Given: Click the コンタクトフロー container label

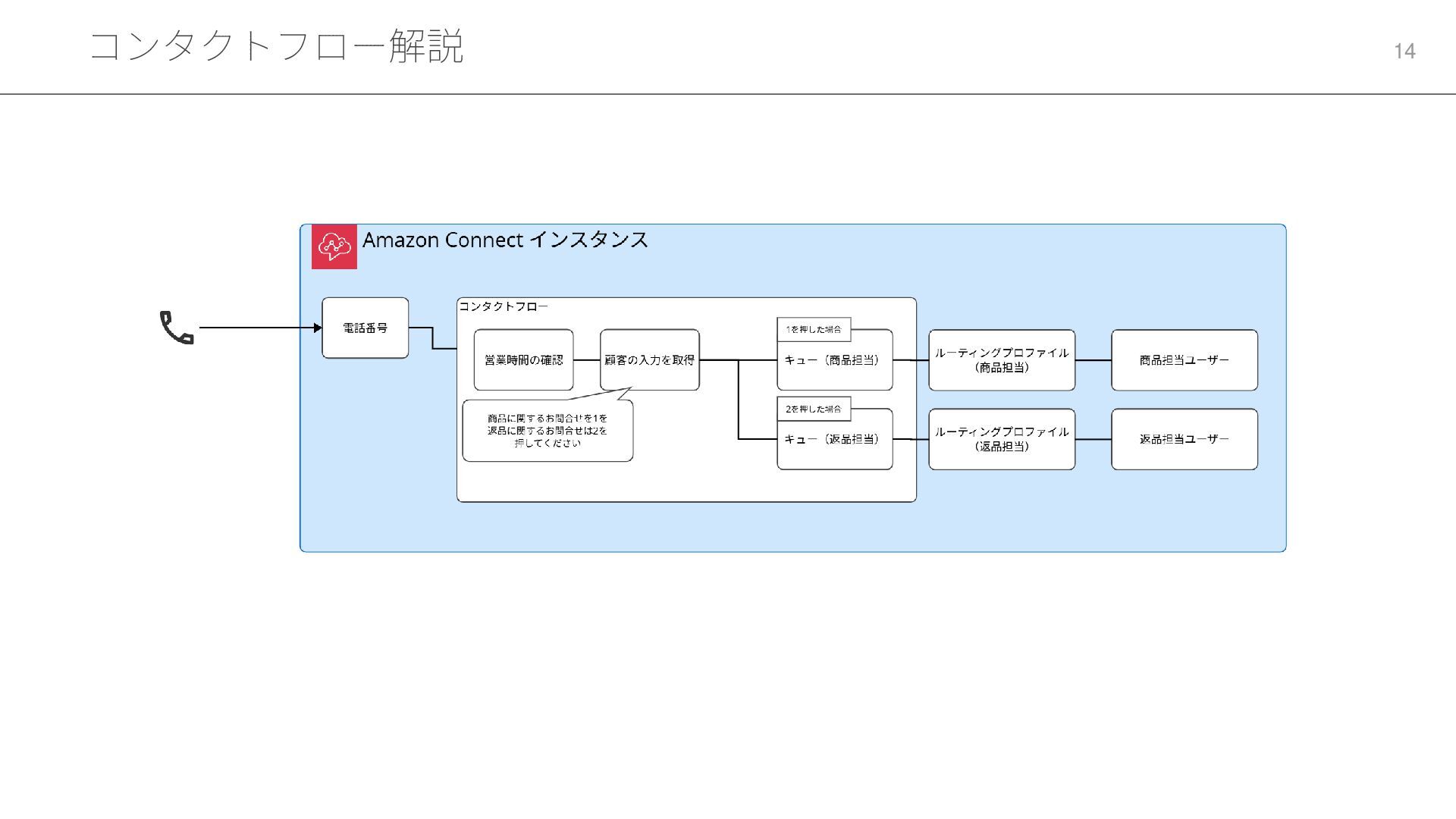Looking at the screenshot, I should pos(503,306).
